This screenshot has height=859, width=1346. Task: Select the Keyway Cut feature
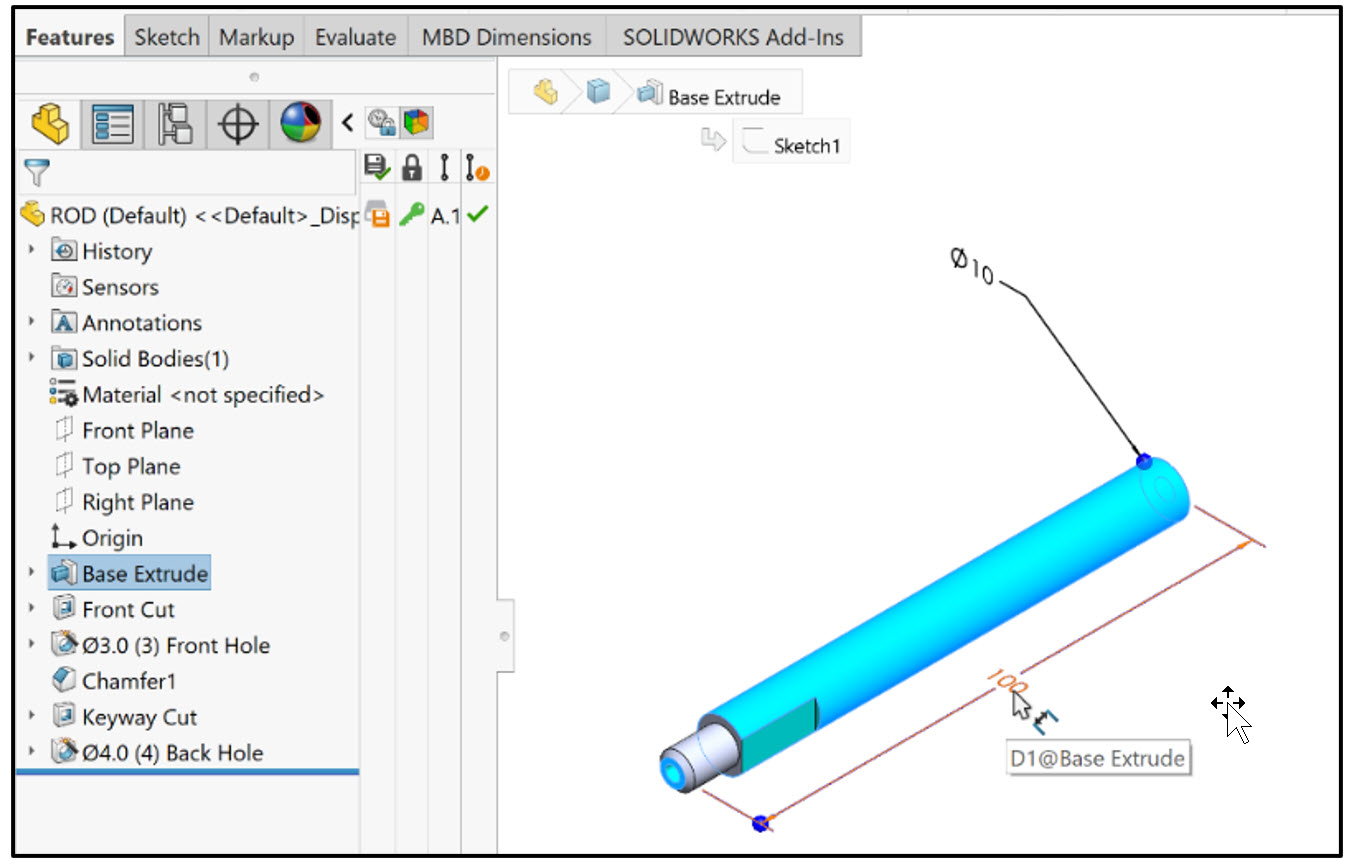(x=137, y=716)
